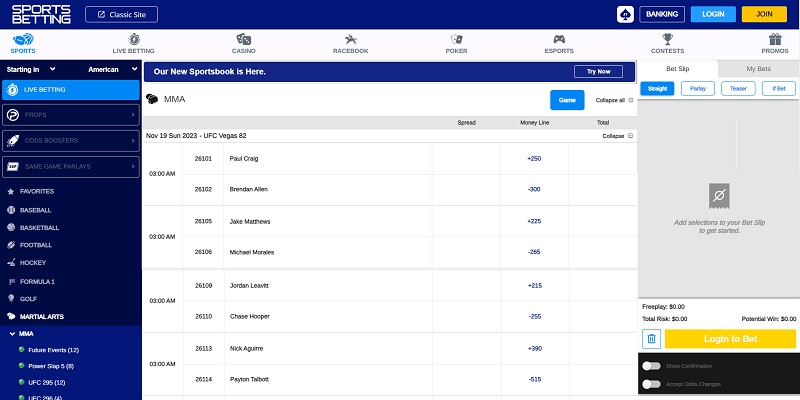Click the poker spade icon near Banking
Viewport: 800px width, 400px height.
[x=625, y=14]
